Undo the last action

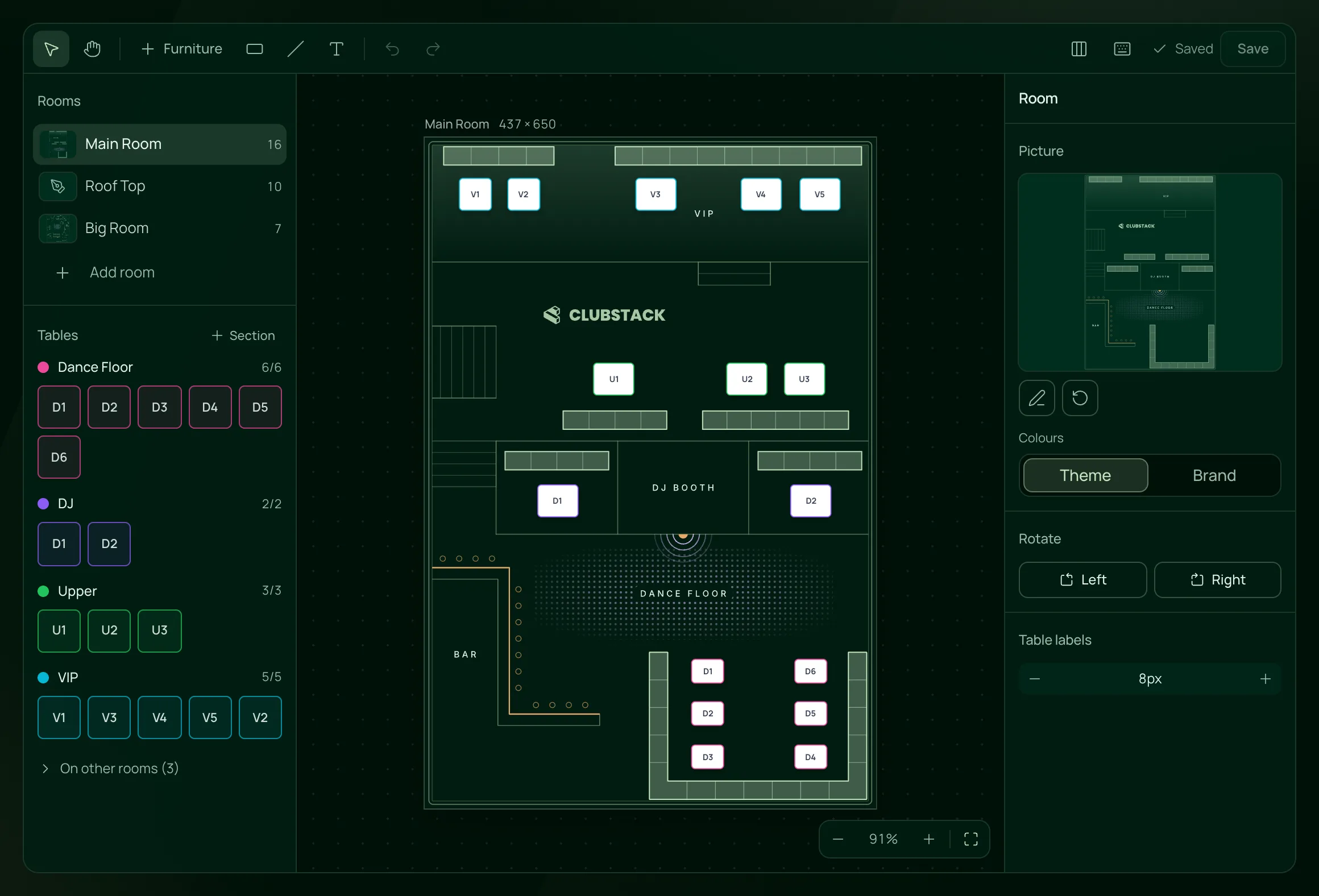(x=392, y=49)
